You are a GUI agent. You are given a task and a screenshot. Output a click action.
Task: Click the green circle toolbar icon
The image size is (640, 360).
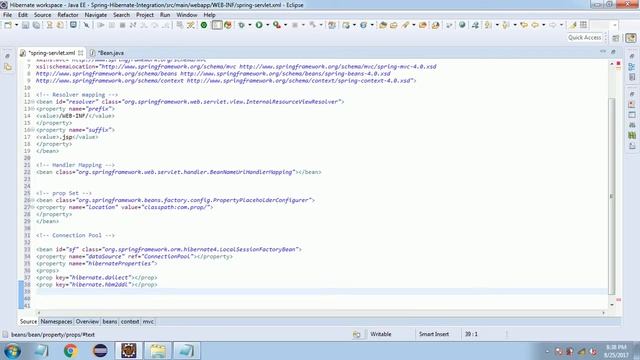click(204, 25)
